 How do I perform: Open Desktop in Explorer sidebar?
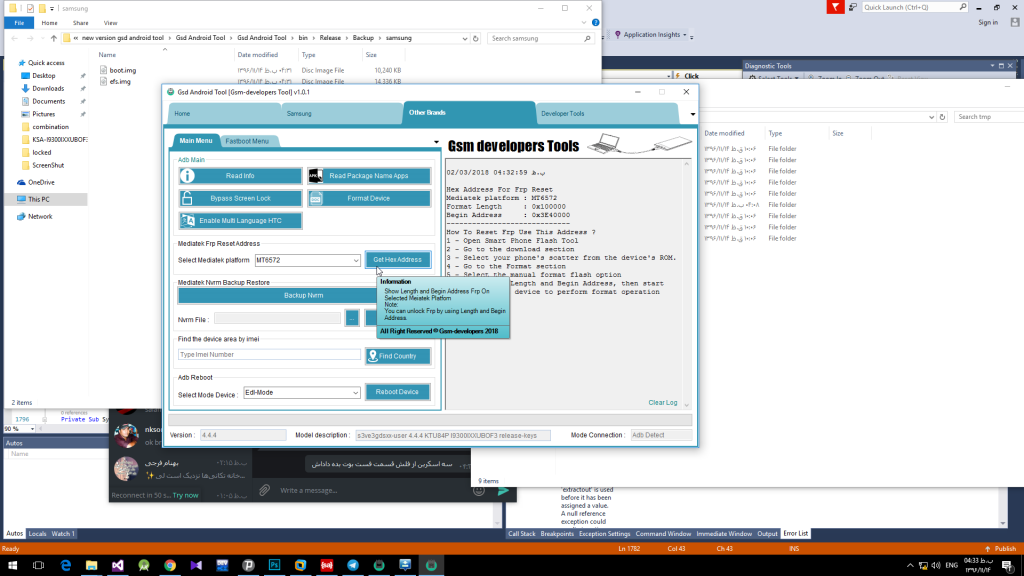(44, 76)
